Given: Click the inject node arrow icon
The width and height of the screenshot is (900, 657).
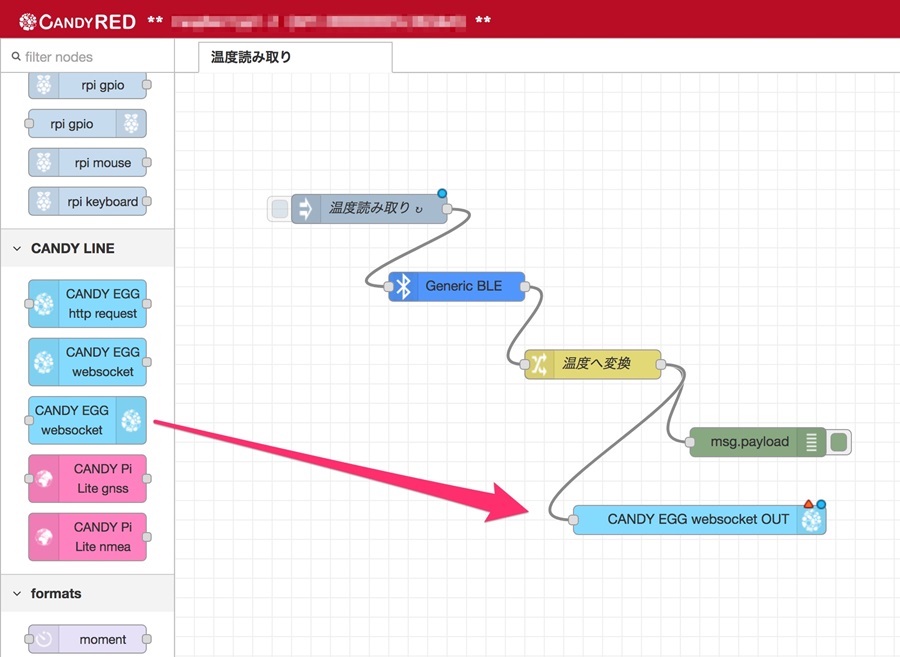Looking at the screenshot, I should coord(305,208).
